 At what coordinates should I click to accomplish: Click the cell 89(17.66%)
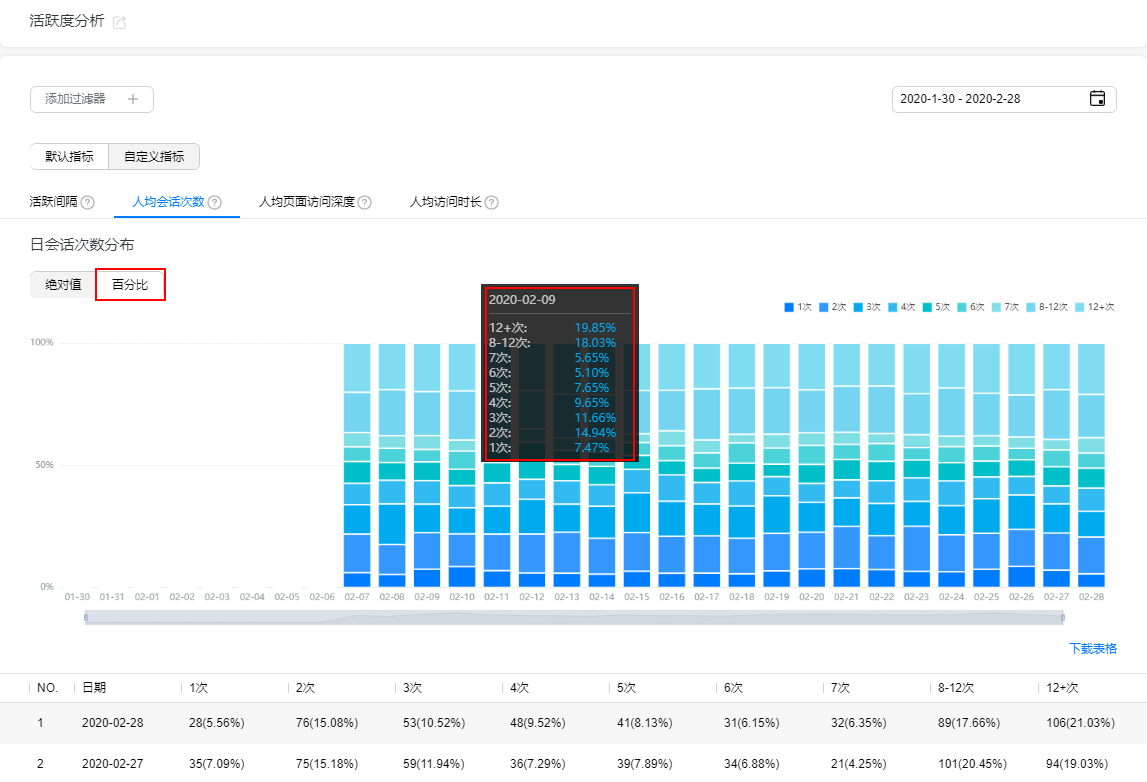969,723
